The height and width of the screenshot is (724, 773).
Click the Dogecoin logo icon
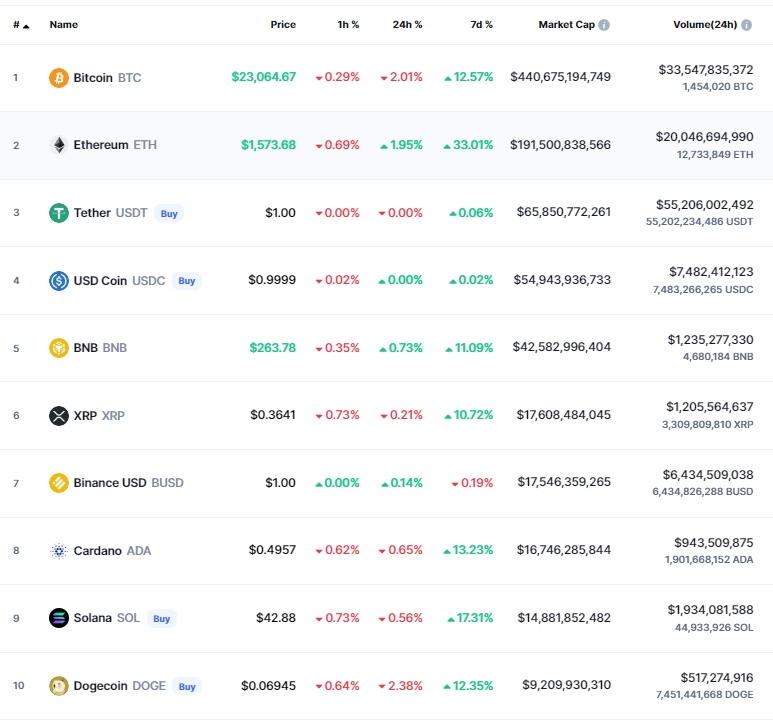(59, 686)
